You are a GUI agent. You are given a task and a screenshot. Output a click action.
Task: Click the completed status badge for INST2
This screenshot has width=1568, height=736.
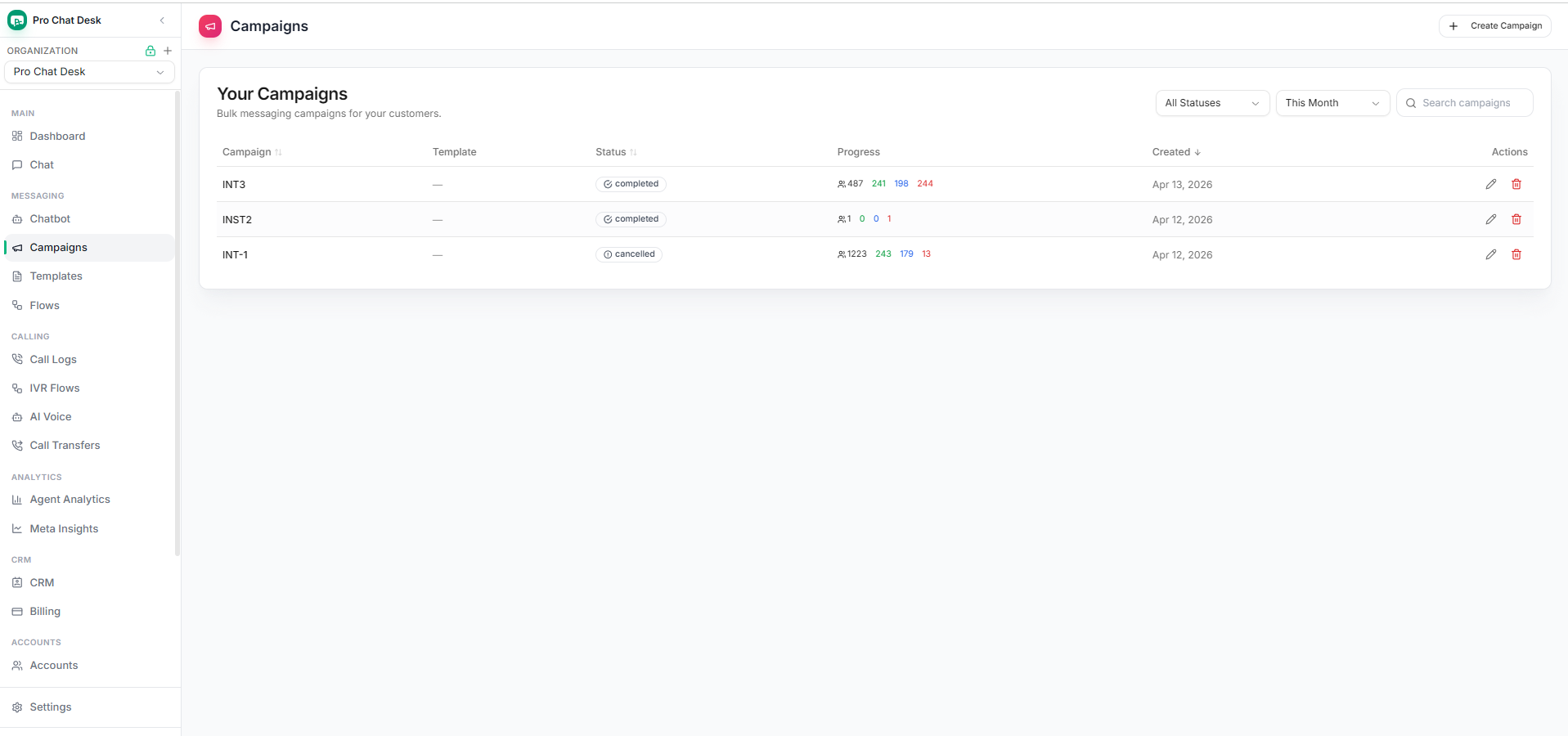[x=631, y=219]
